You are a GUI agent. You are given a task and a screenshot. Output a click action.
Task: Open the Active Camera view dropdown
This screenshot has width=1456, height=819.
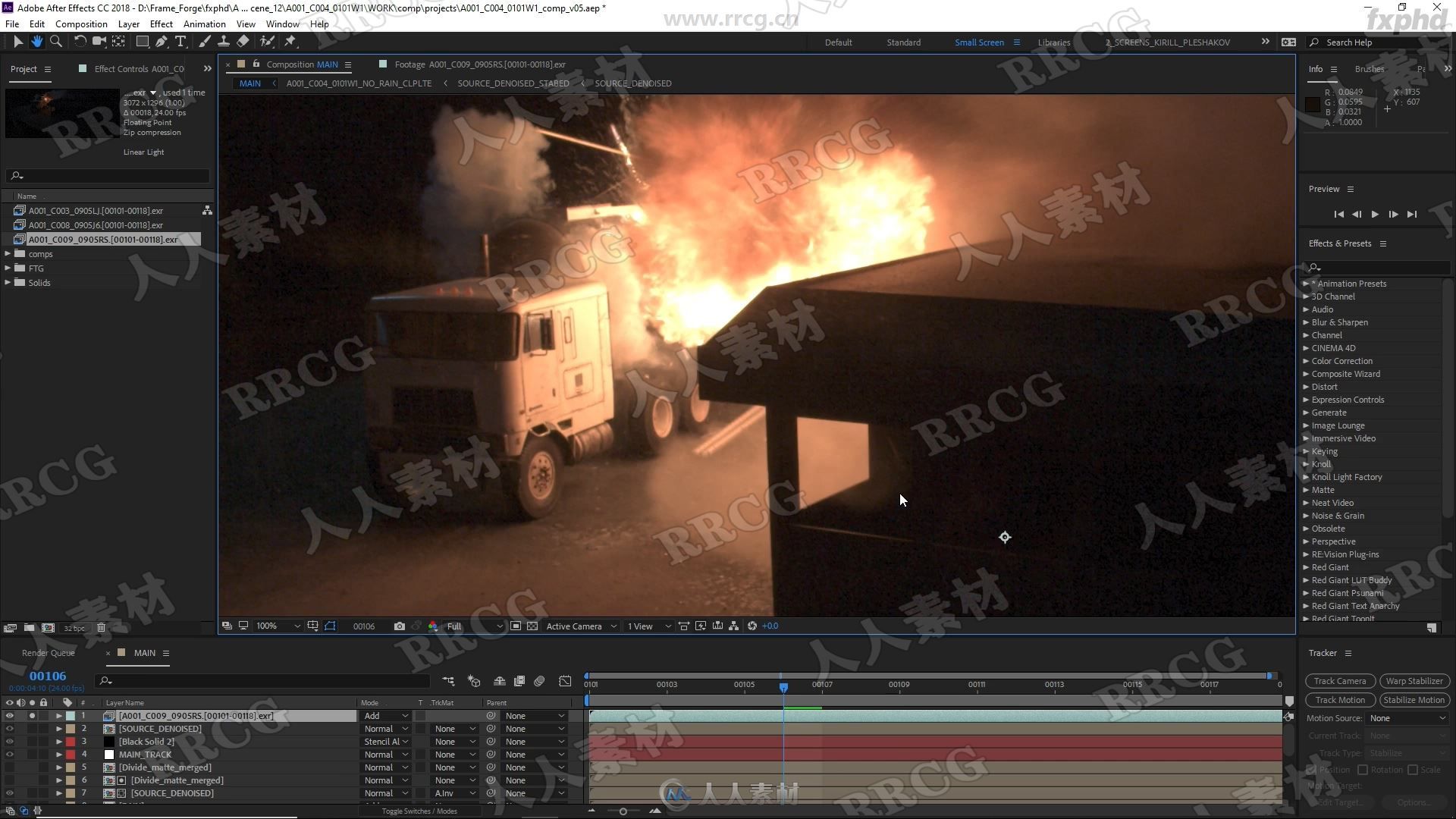(x=581, y=626)
